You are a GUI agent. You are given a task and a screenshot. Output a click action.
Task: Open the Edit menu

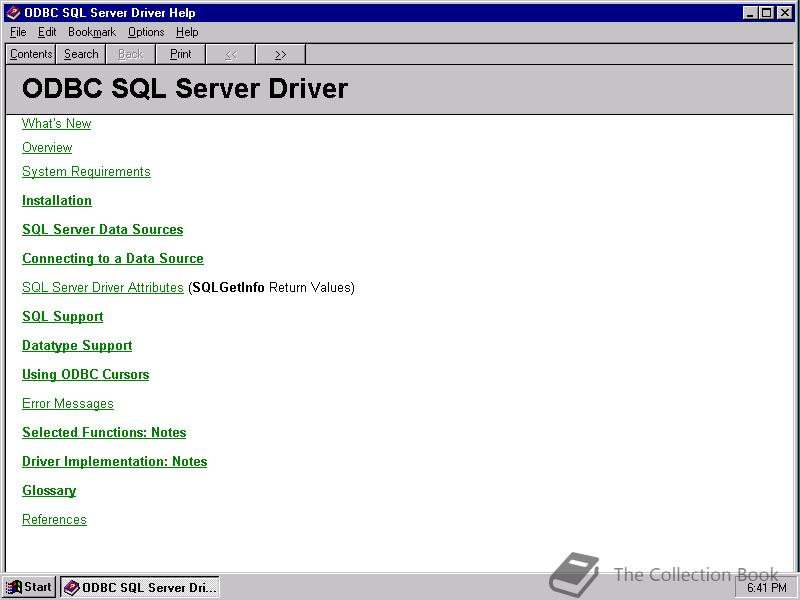tap(47, 32)
